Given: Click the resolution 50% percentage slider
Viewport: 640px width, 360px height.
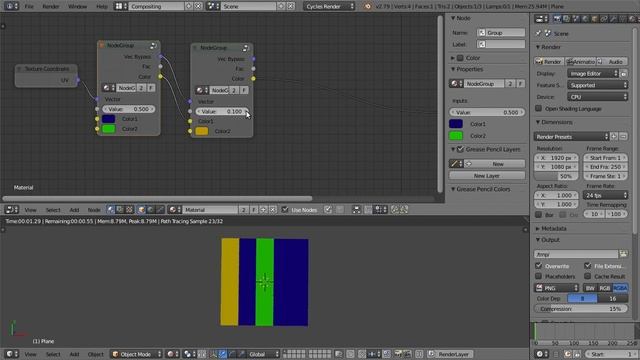Looking at the screenshot, I should 556,176.
